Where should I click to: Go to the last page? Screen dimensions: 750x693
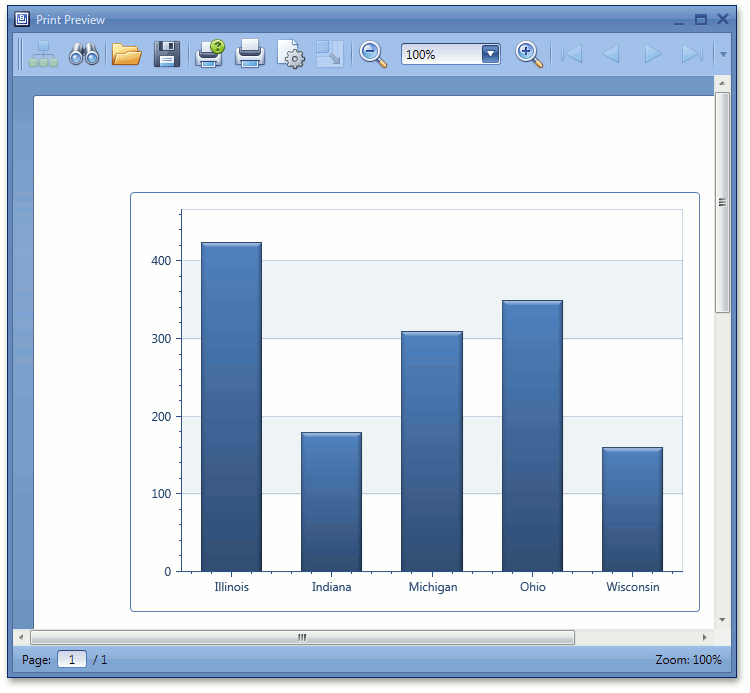(692, 54)
